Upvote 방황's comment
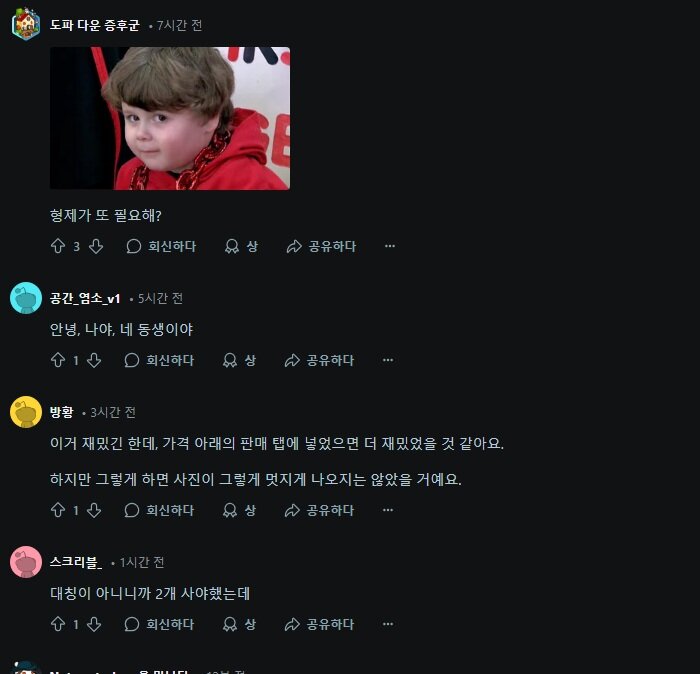 click(58, 510)
